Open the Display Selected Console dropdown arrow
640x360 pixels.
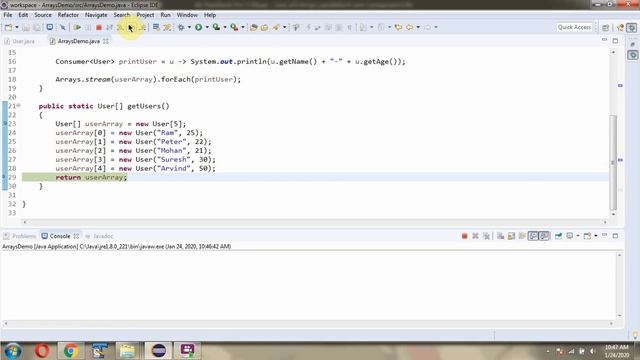(578, 236)
